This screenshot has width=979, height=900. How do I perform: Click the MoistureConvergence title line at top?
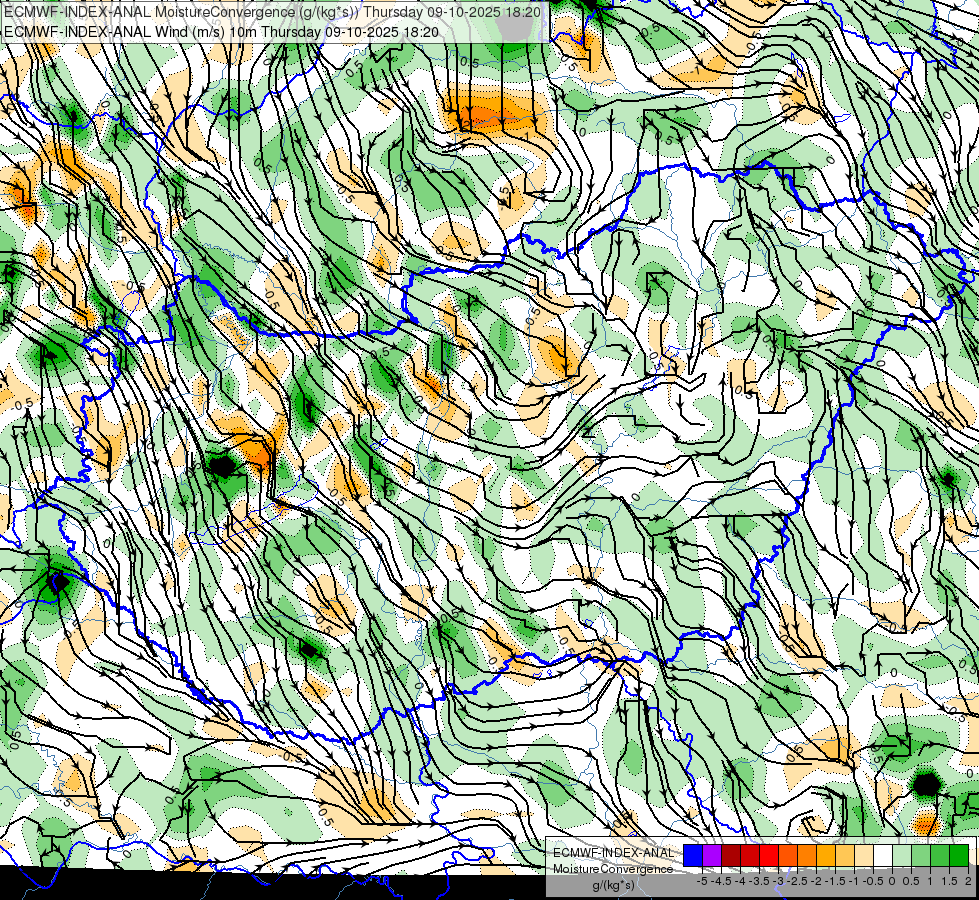tap(272, 12)
